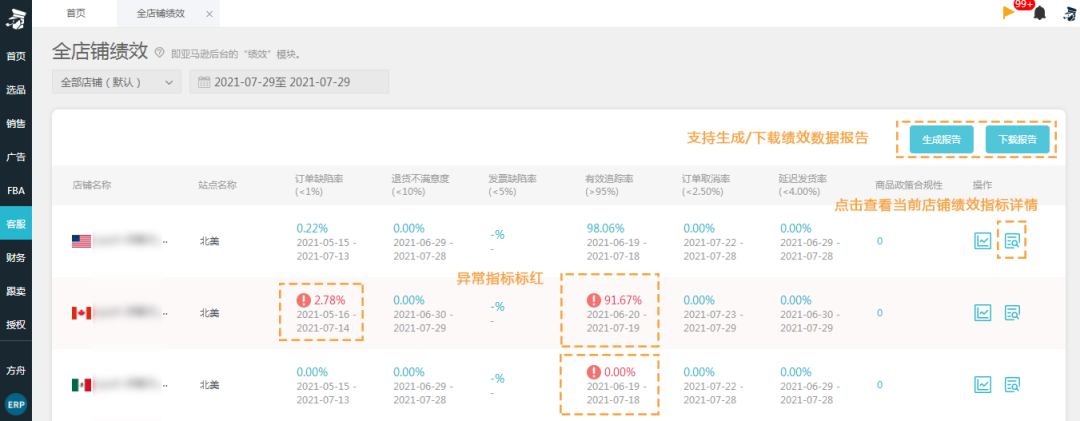Click the Mexico flag icon

click(81, 384)
